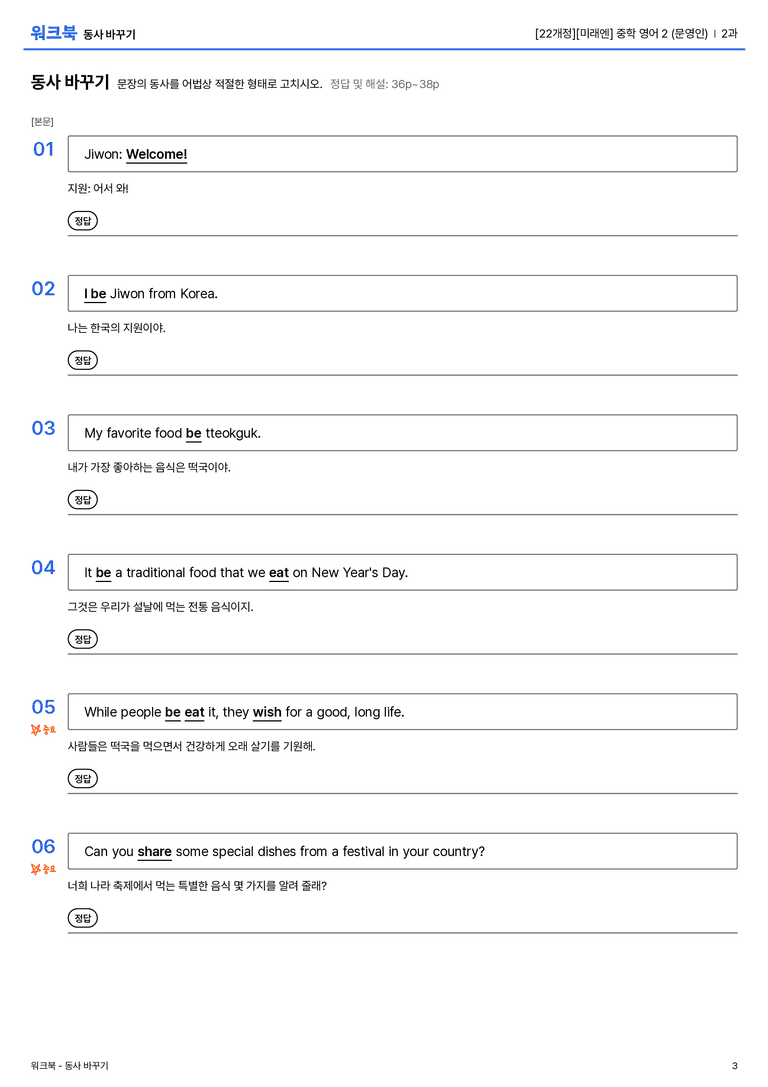Click the 정답 badge under question 06

(x=82, y=917)
